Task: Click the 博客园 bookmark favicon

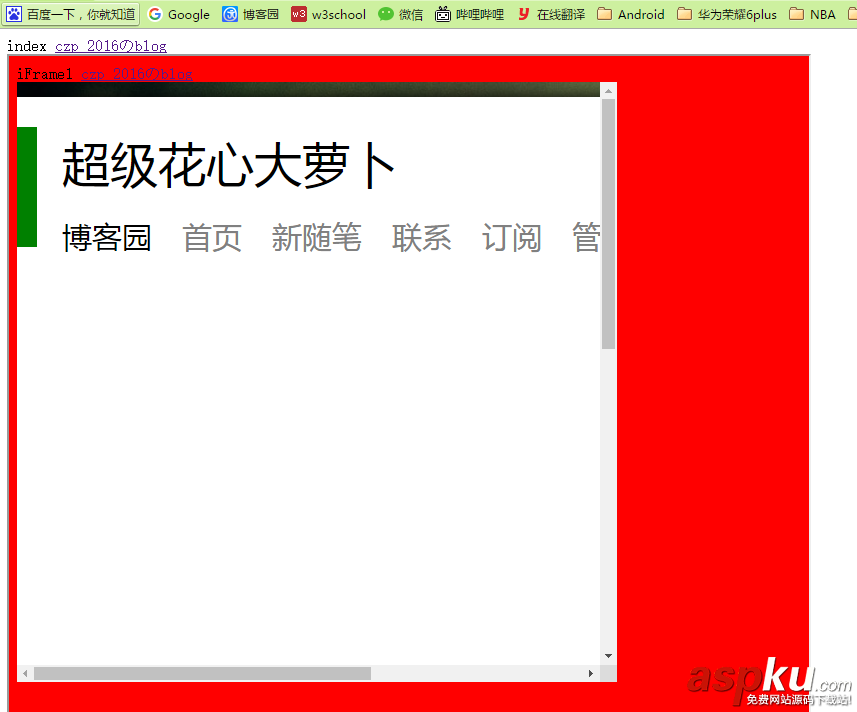Action: (228, 14)
